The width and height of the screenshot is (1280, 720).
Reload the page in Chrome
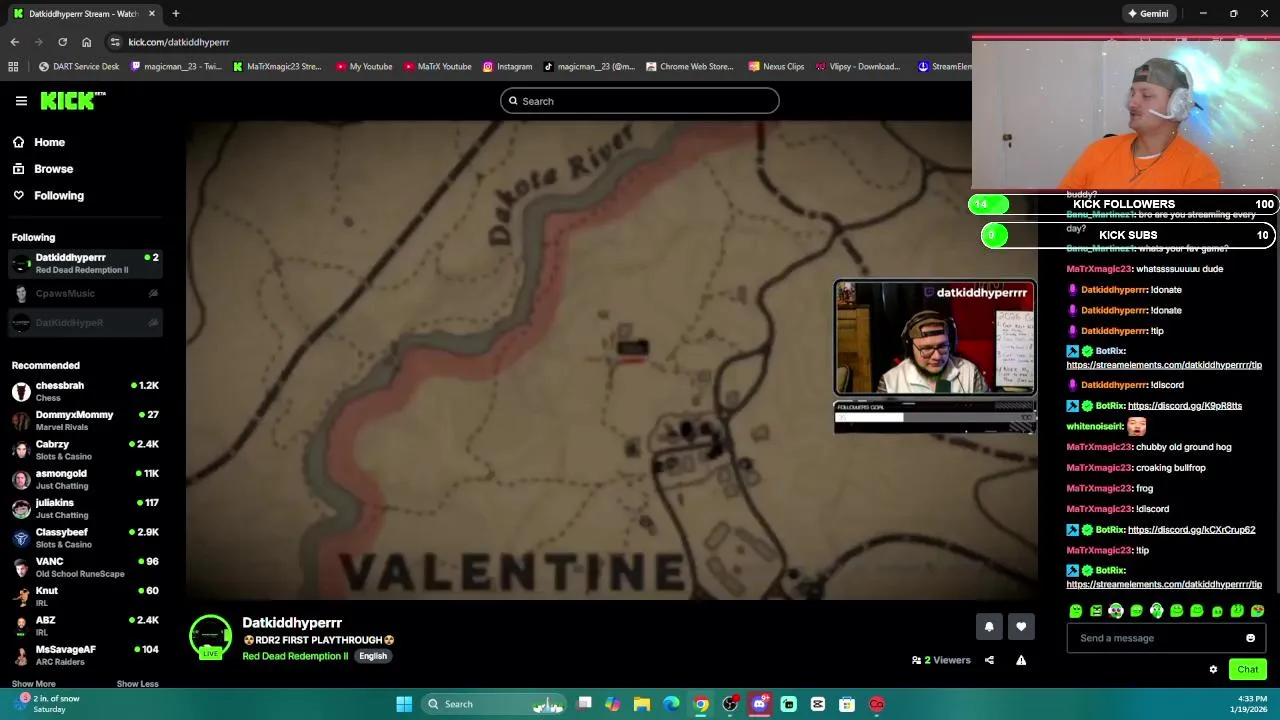click(x=62, y=42)
